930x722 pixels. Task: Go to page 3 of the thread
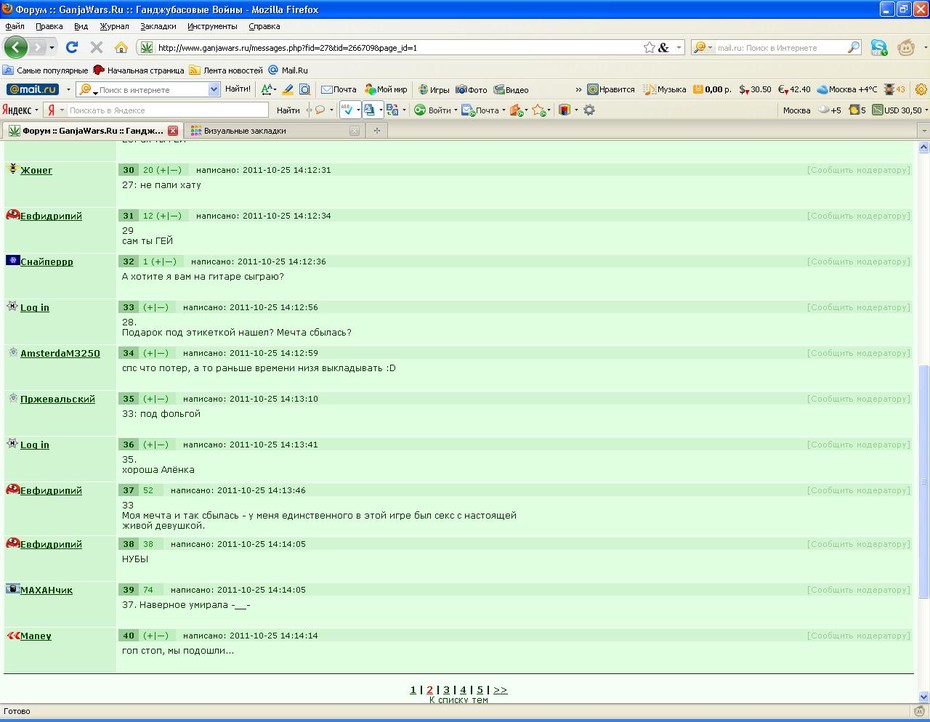447,690
